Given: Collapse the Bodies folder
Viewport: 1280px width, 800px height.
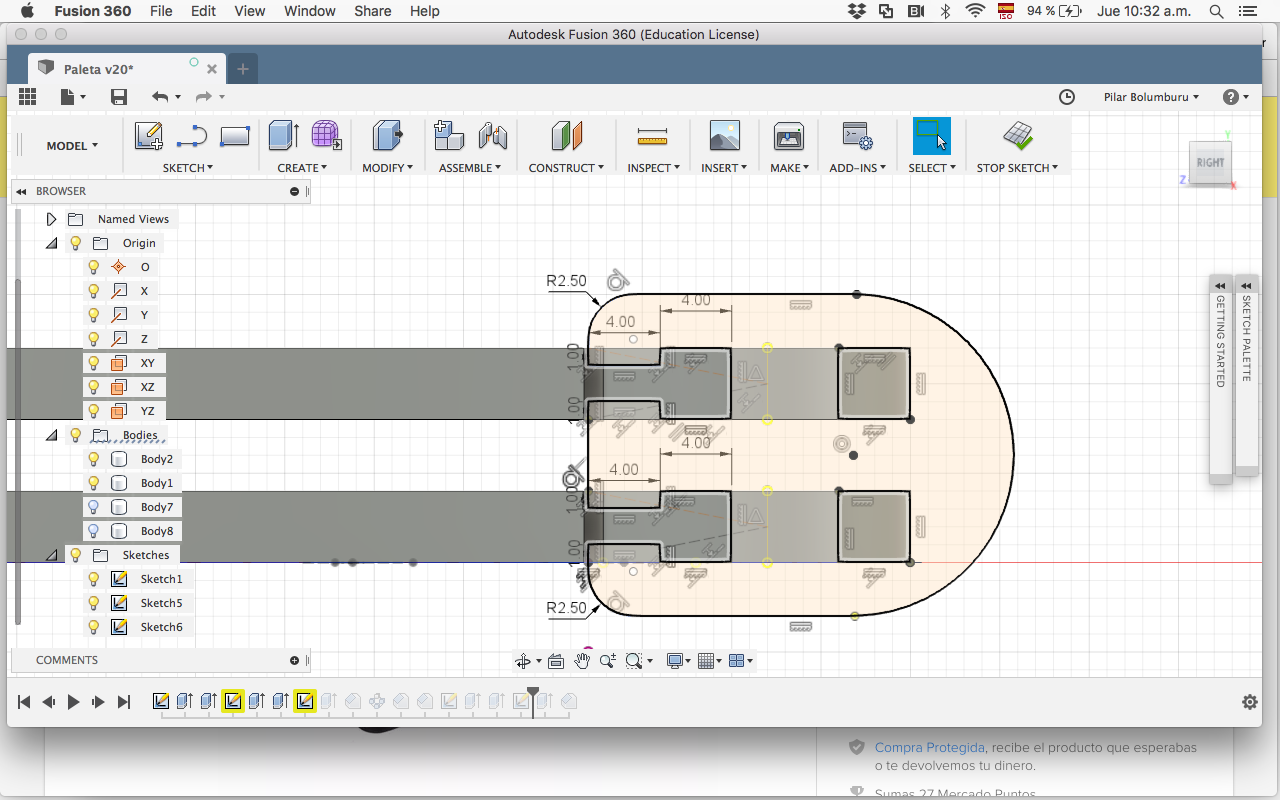Looking at the screenshot, I should tap(52, 435).
